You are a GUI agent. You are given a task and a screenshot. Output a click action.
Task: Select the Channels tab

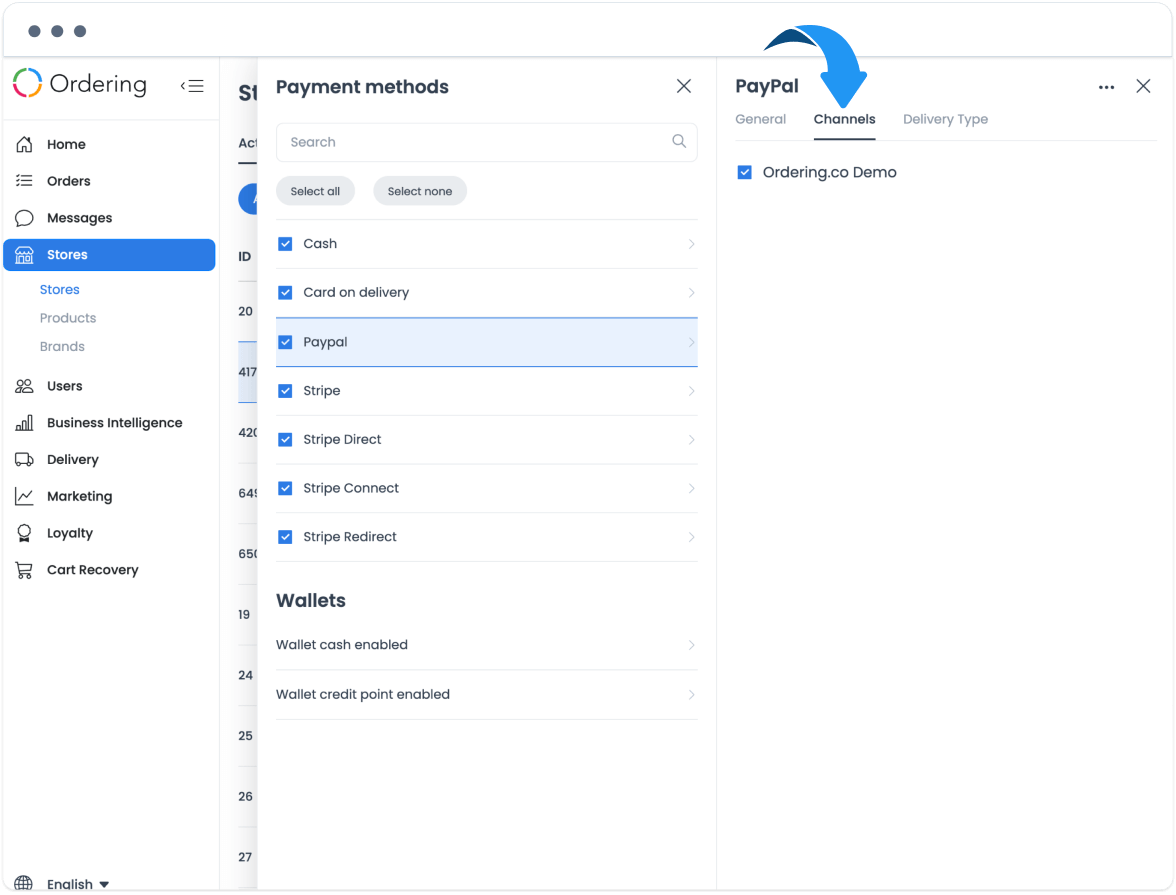pos(844,119)
